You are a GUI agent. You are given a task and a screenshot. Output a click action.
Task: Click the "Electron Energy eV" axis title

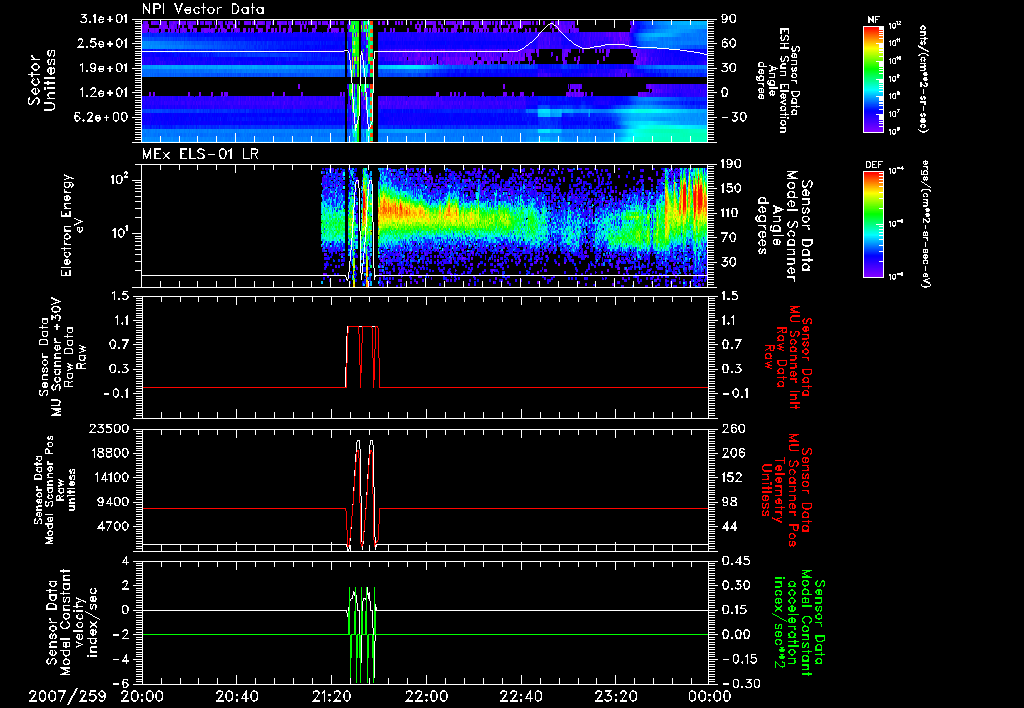point(74,225)
